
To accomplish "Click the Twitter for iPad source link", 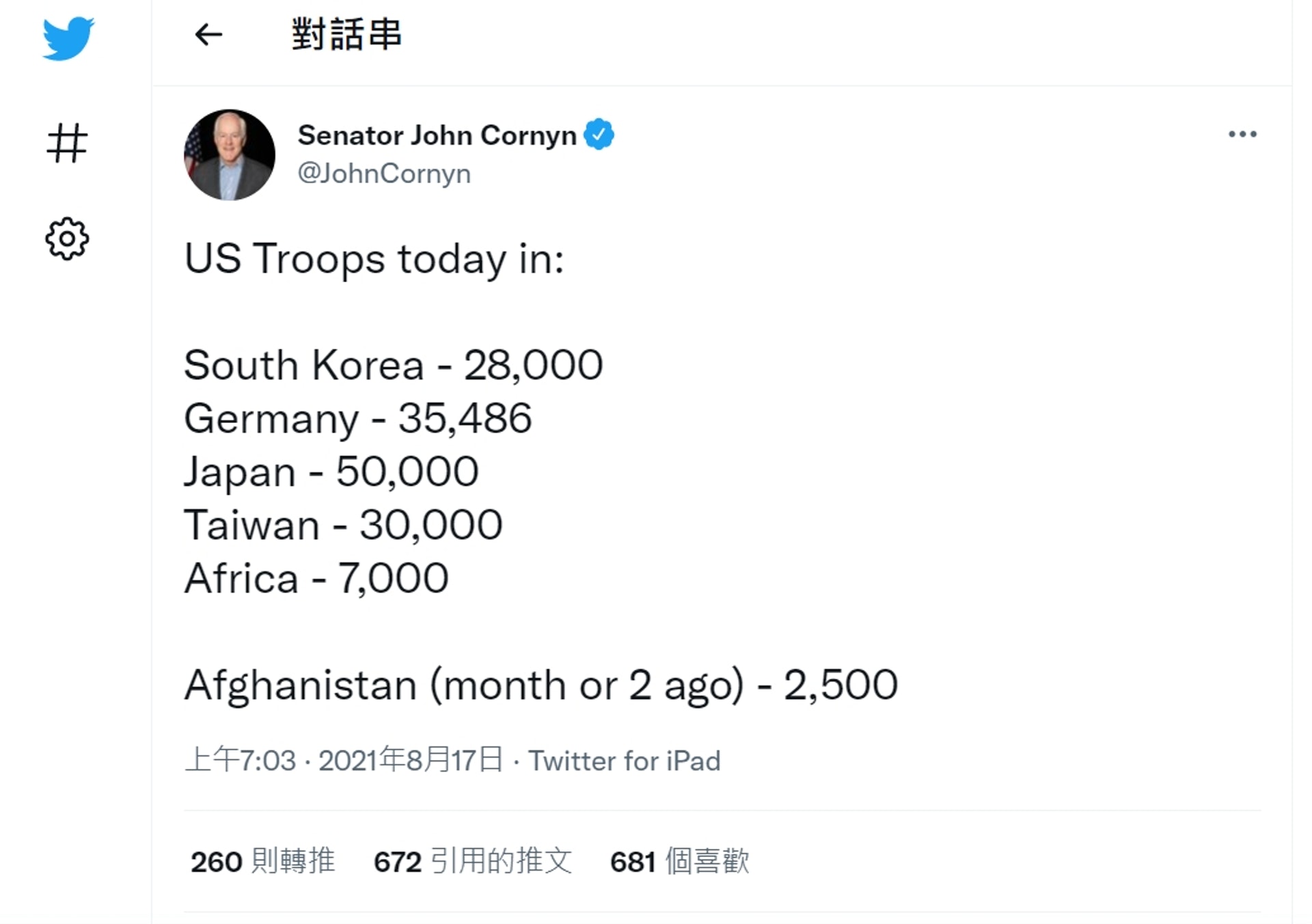I will [625, 761].
